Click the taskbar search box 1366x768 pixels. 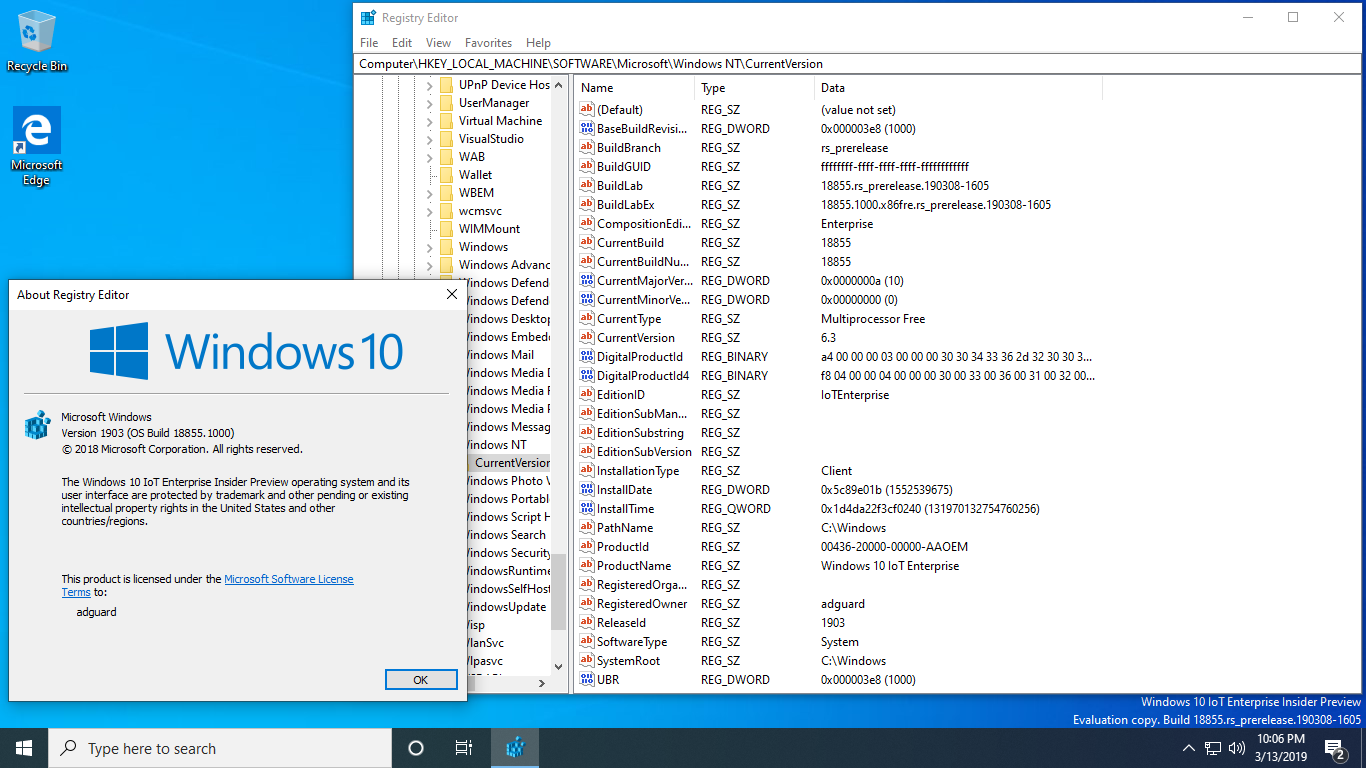click(x=220, y=748)
